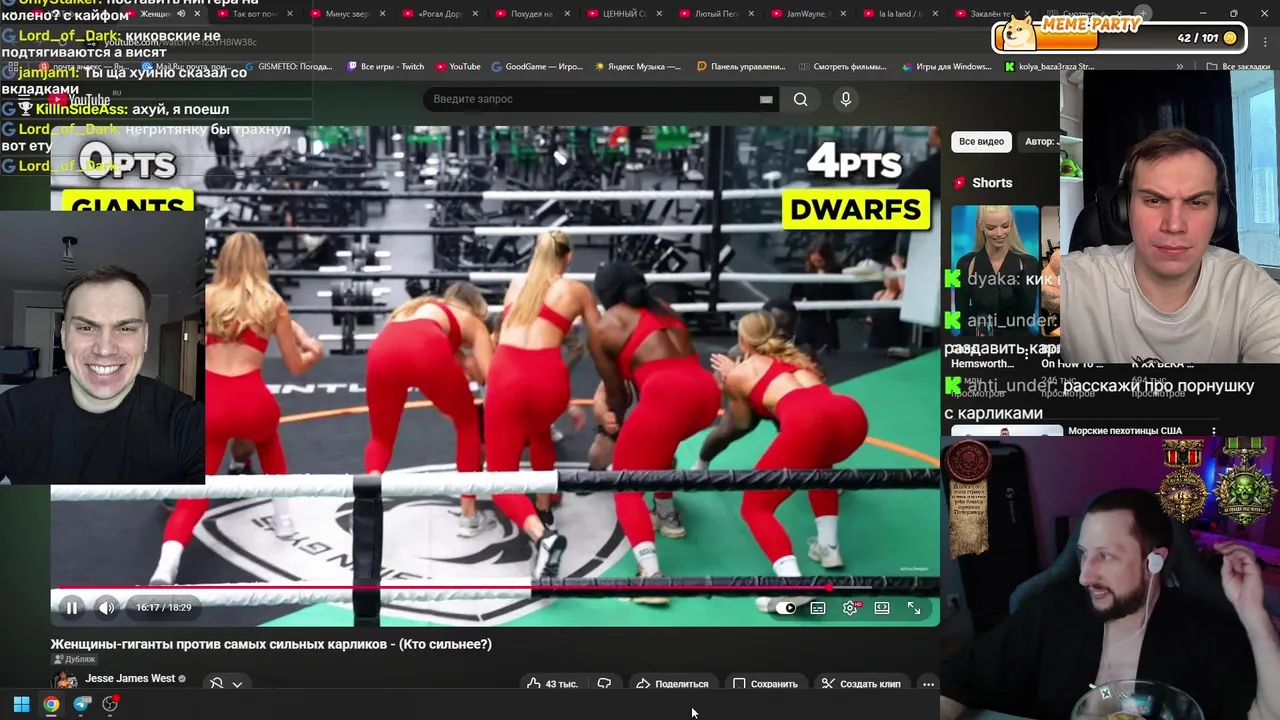Open the 'Все игры - Twitch' bookmark
Screen dimensions: 1280x720
pyautogui.click(x=386, y=67)
